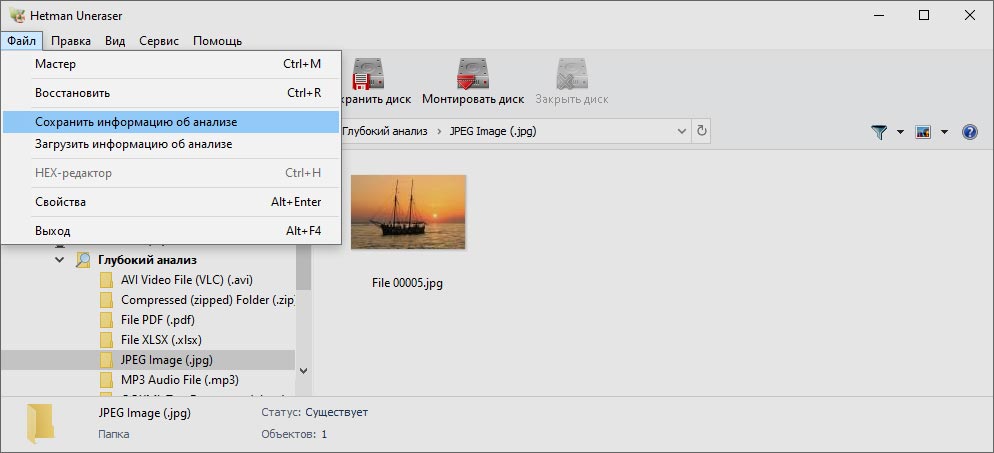Image resolution: width=994 pixels, height=453 pixels.
Task: Click the tree scrollbar down arrow
Action: click(303, 371)
